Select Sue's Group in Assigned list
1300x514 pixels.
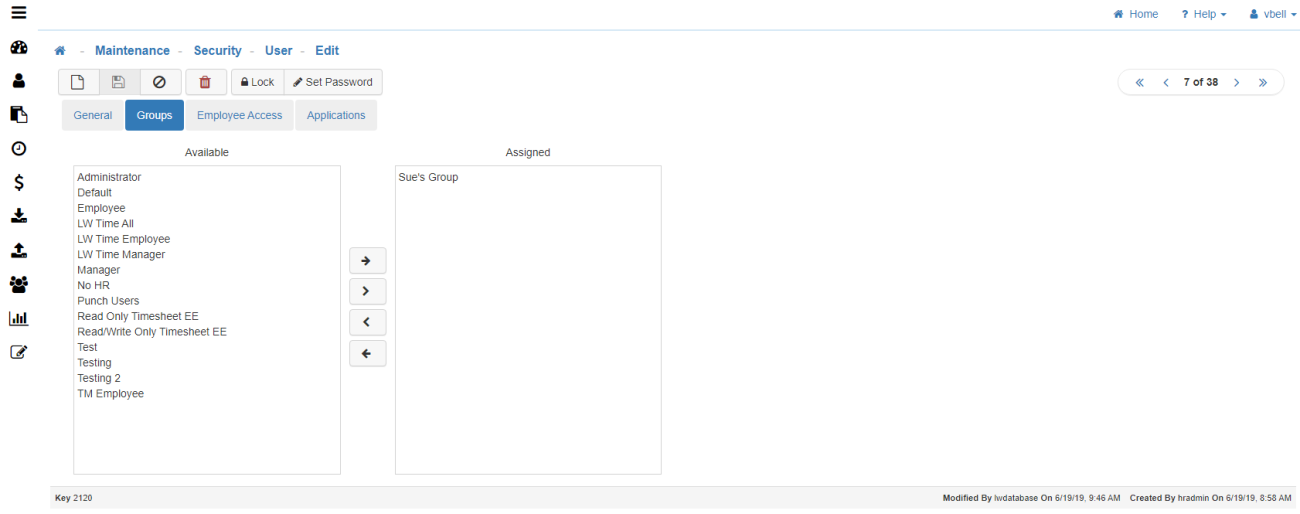pos(428,177)
